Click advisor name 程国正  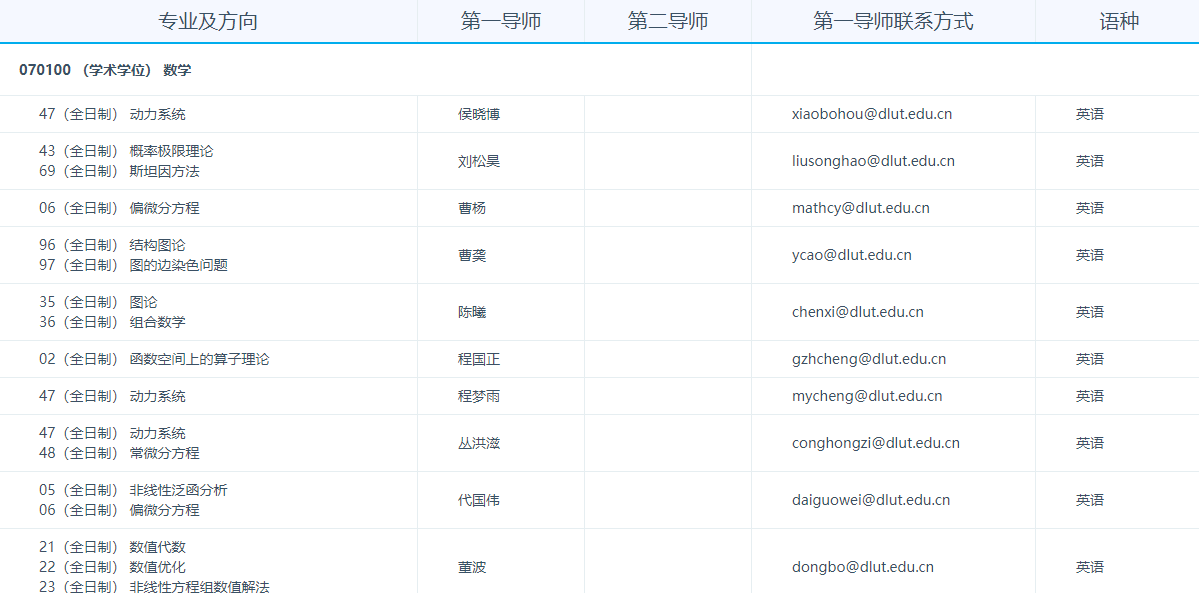click(479, 359)
